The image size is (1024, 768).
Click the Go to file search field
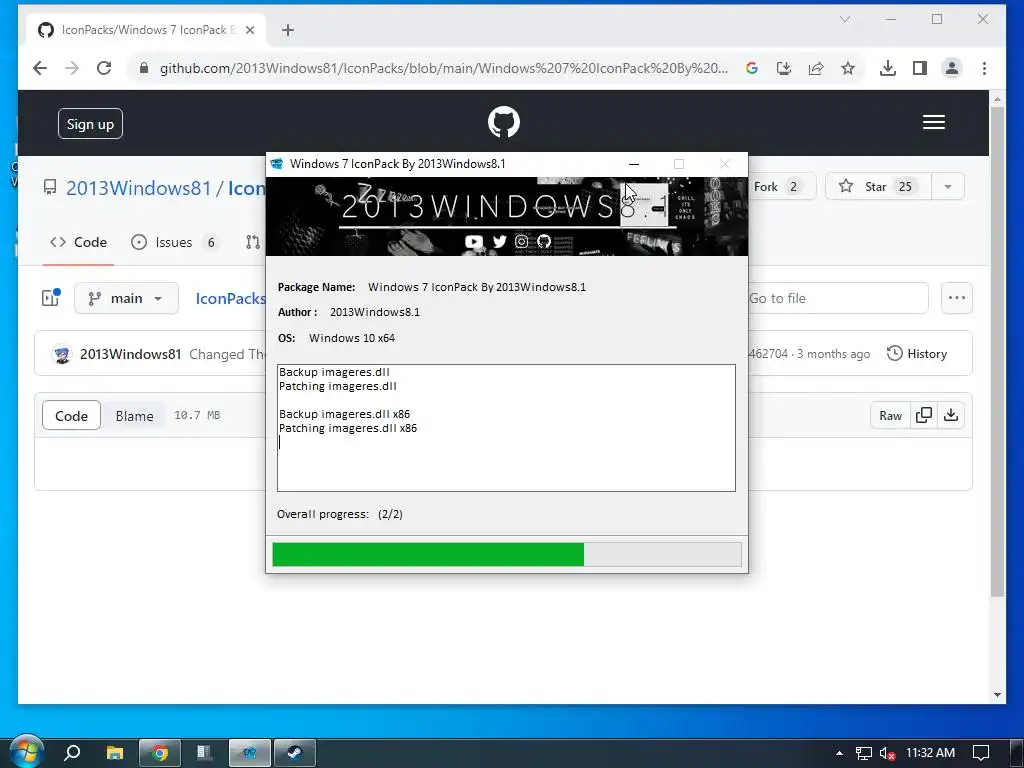[x=838, y=298]
